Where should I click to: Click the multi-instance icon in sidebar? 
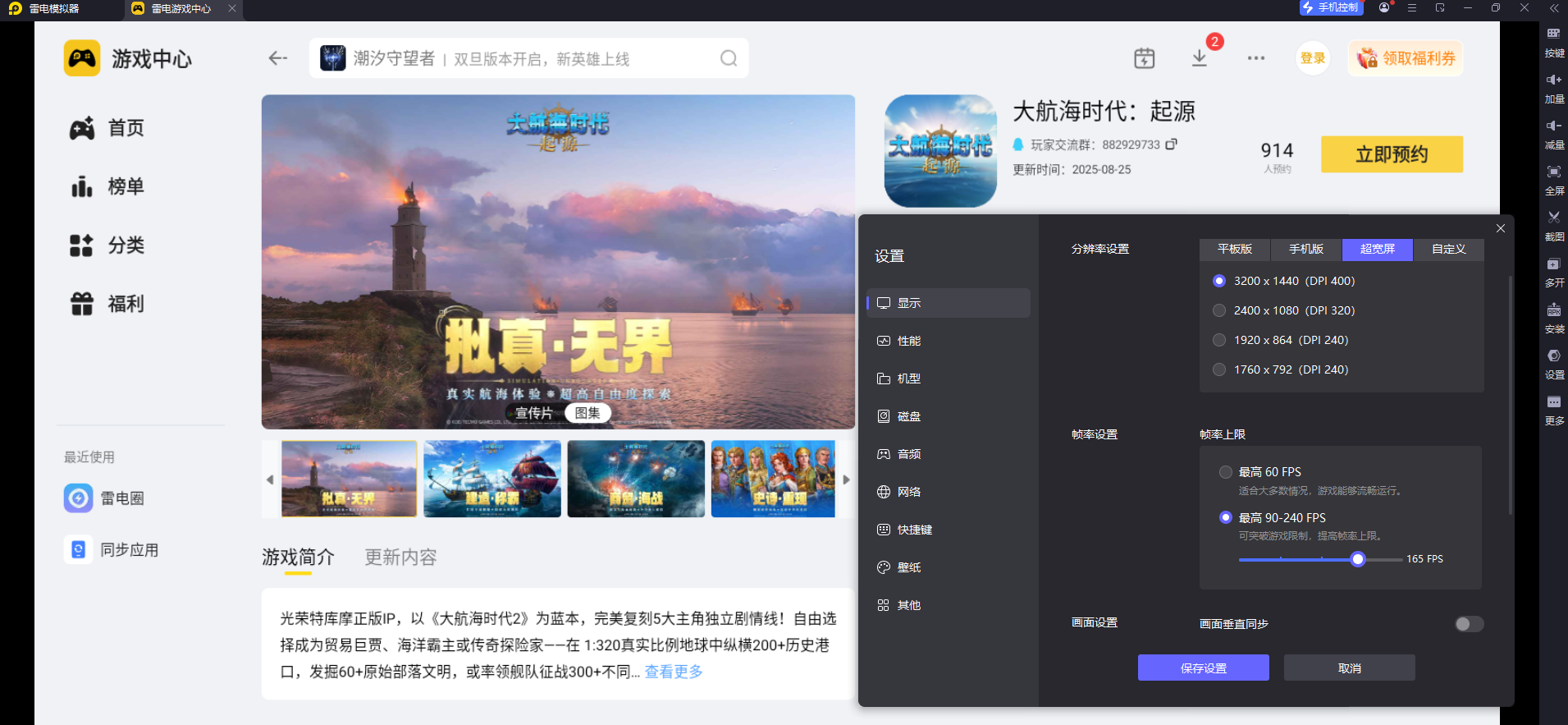pyautogui.click(x=1554, y=269)
